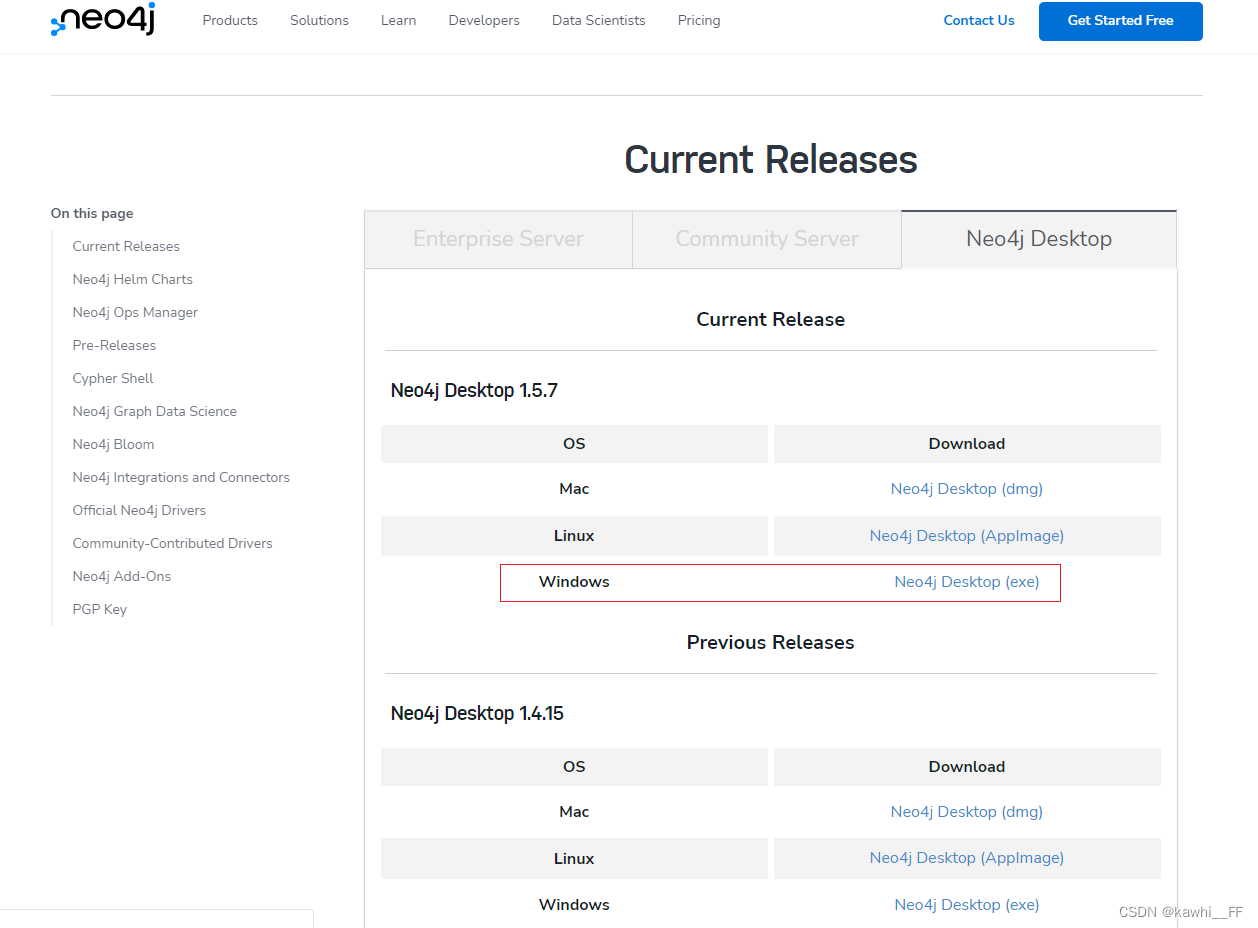Jump to Neo4j Bloom section

113,444
